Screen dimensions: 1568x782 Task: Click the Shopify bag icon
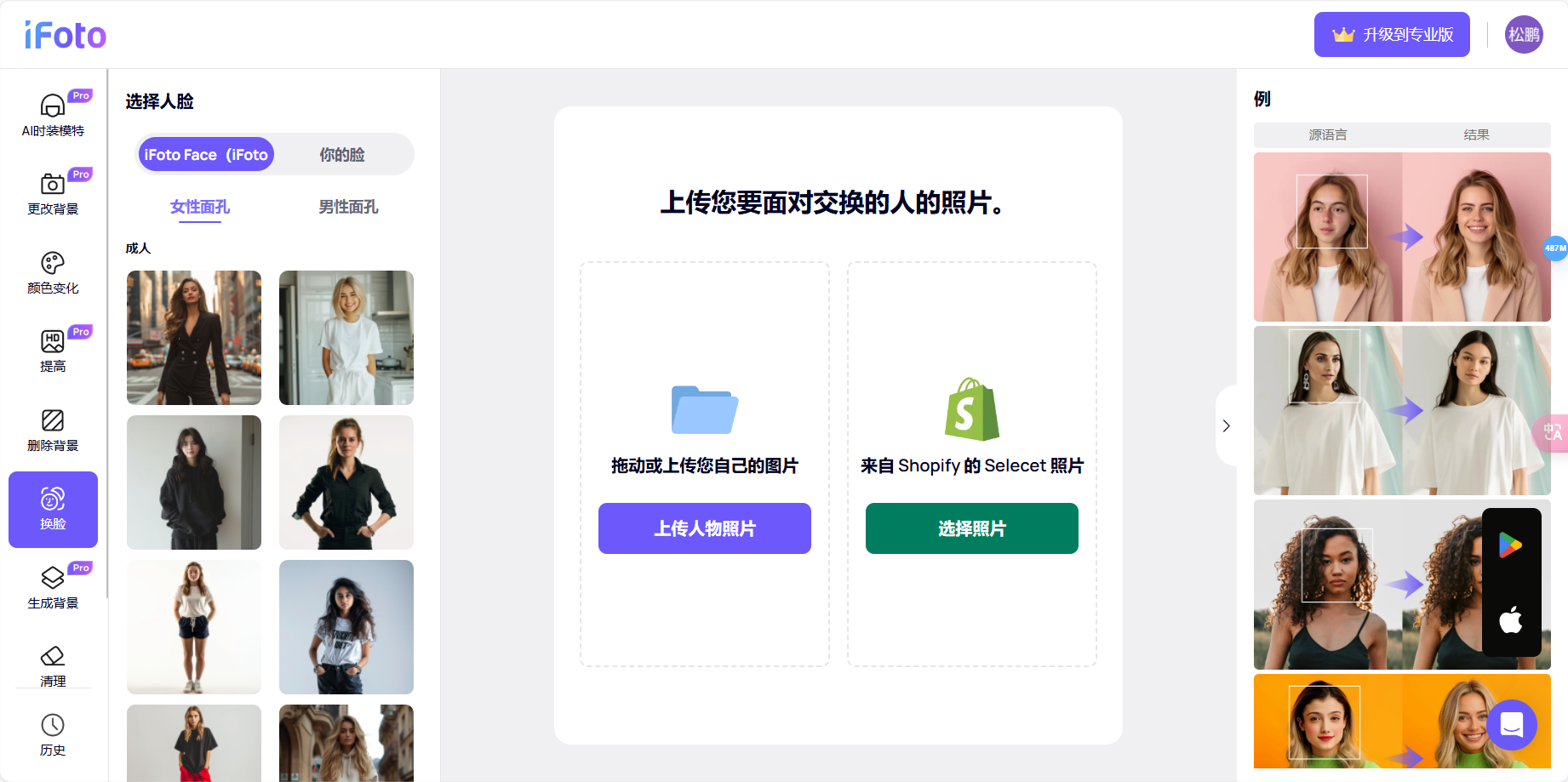(x=972, y=409)
